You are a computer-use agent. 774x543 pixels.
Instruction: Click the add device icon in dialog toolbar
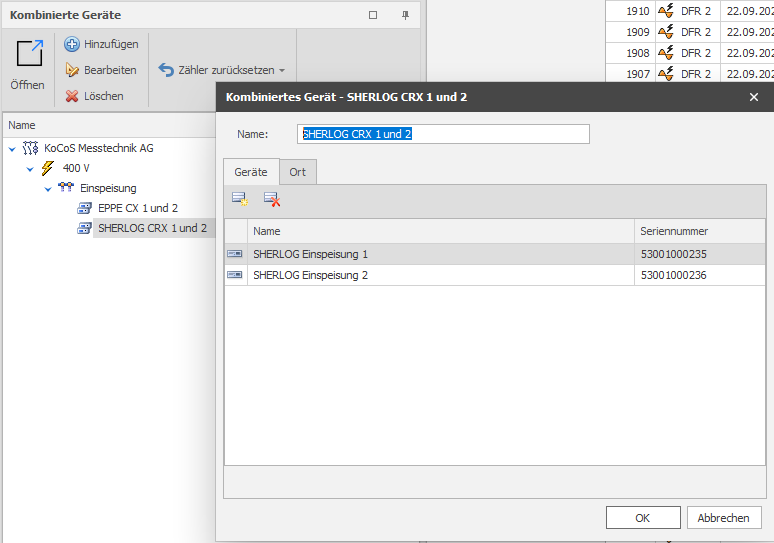pos(240,199)
